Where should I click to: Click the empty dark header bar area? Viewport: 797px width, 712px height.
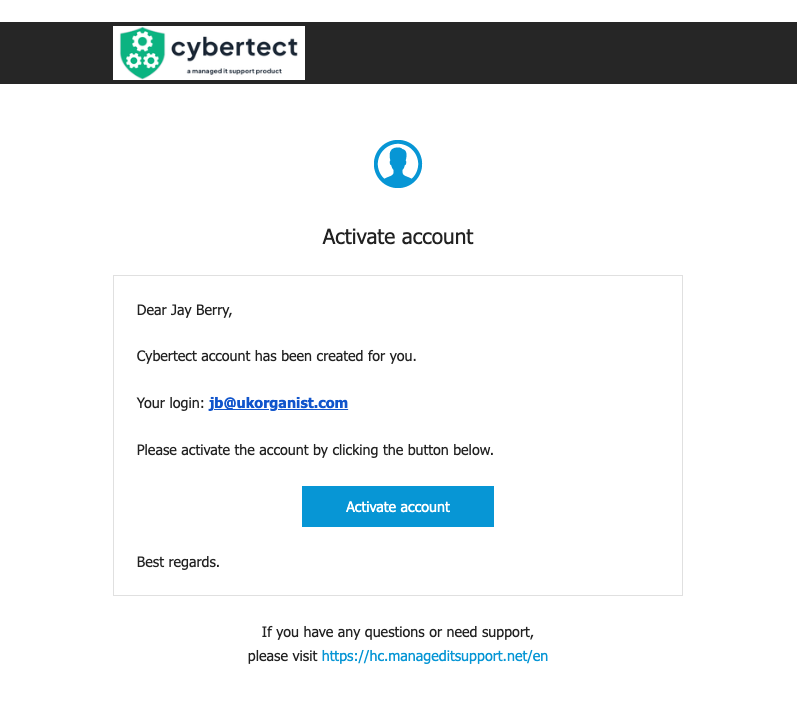(x=550, y=53)
